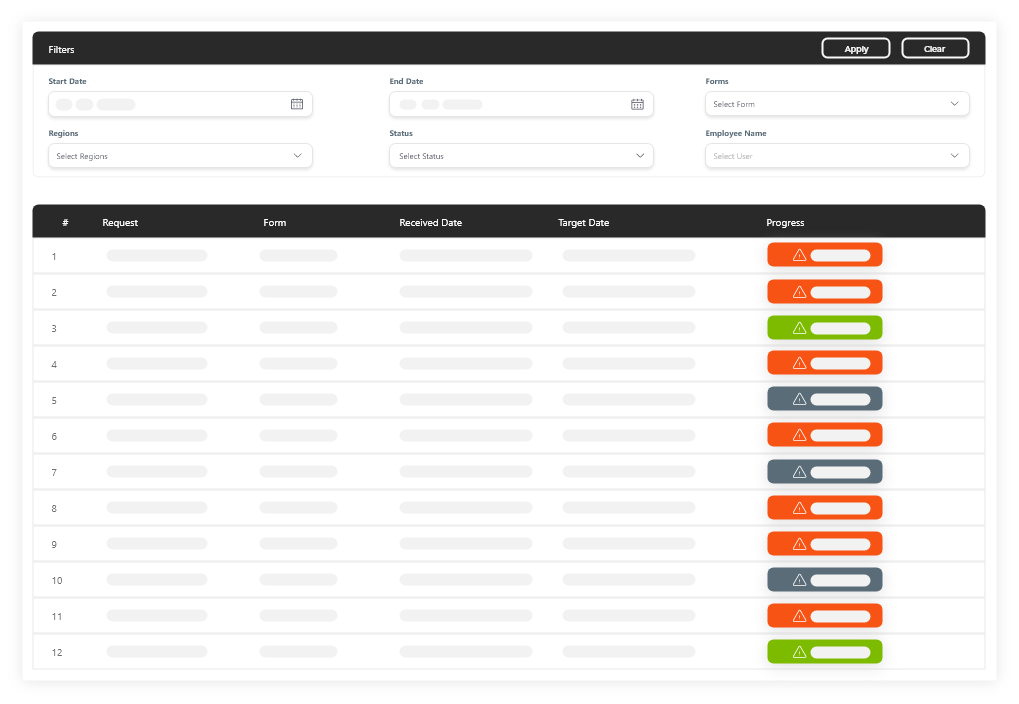Click the warning icon in row 3

(x=799, y=328)
